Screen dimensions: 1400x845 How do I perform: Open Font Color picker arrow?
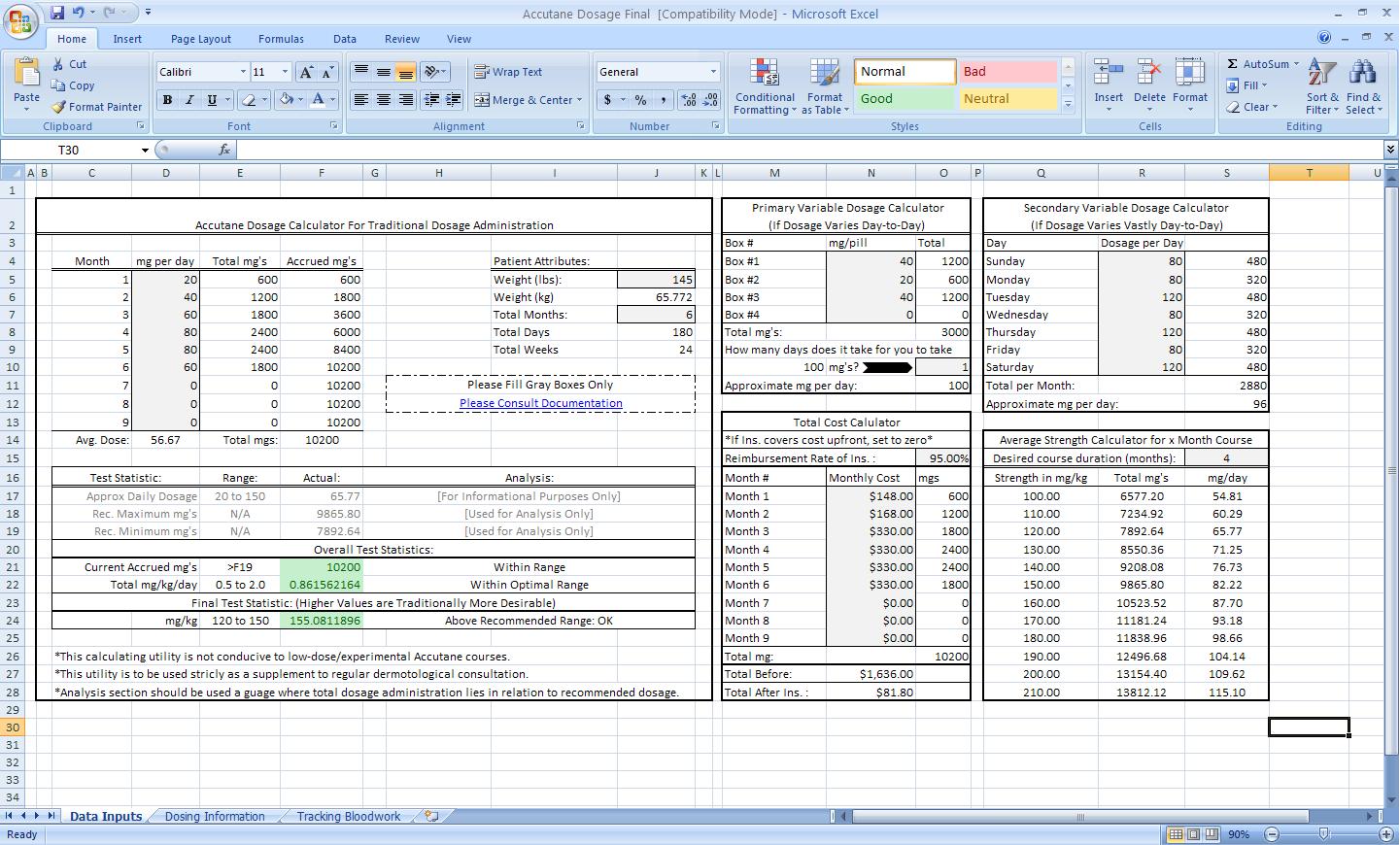pos(332,100)
